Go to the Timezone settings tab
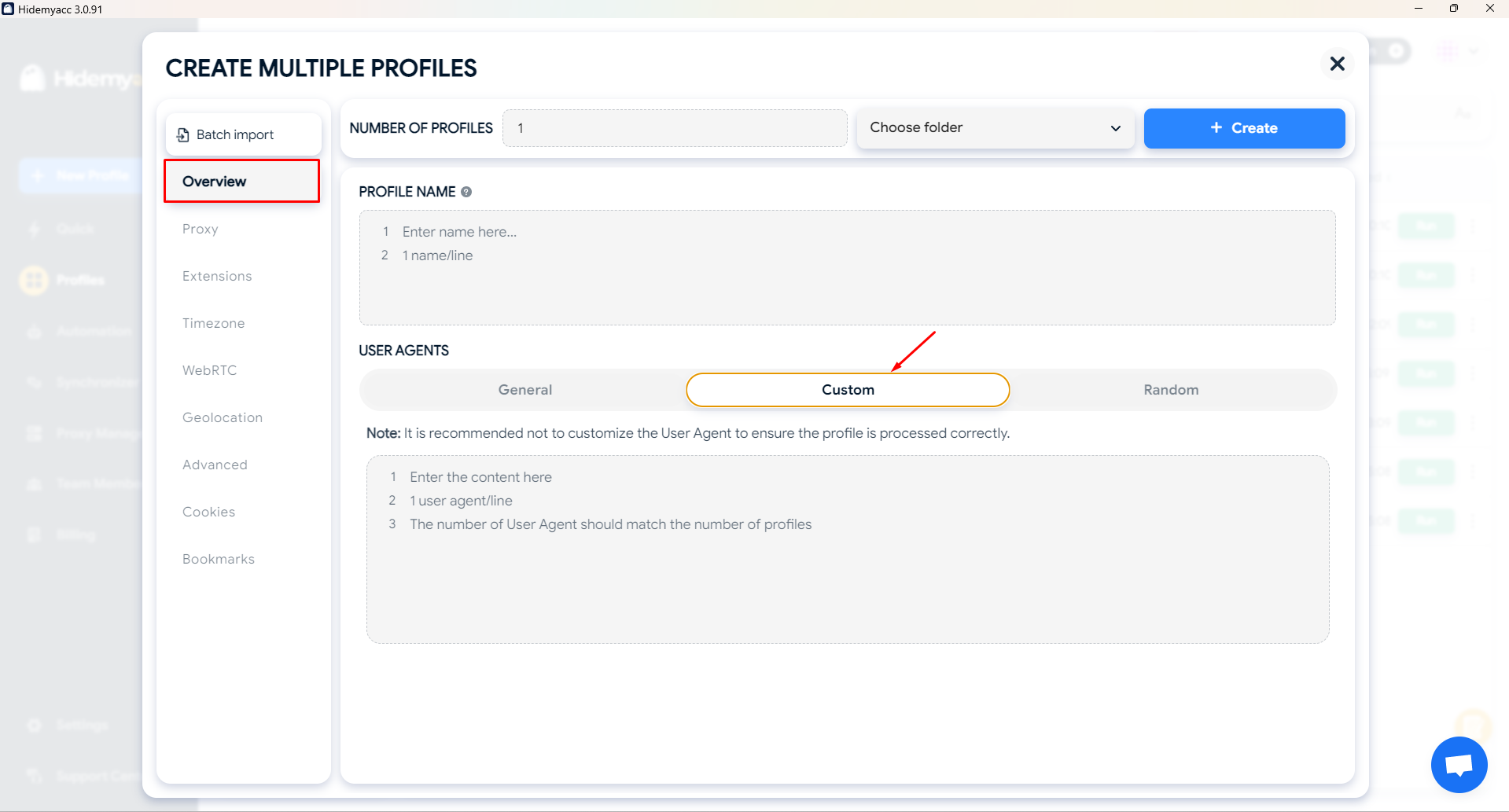Image resolution: width=1509 pixels, height=812 pixels. point(213,323)
